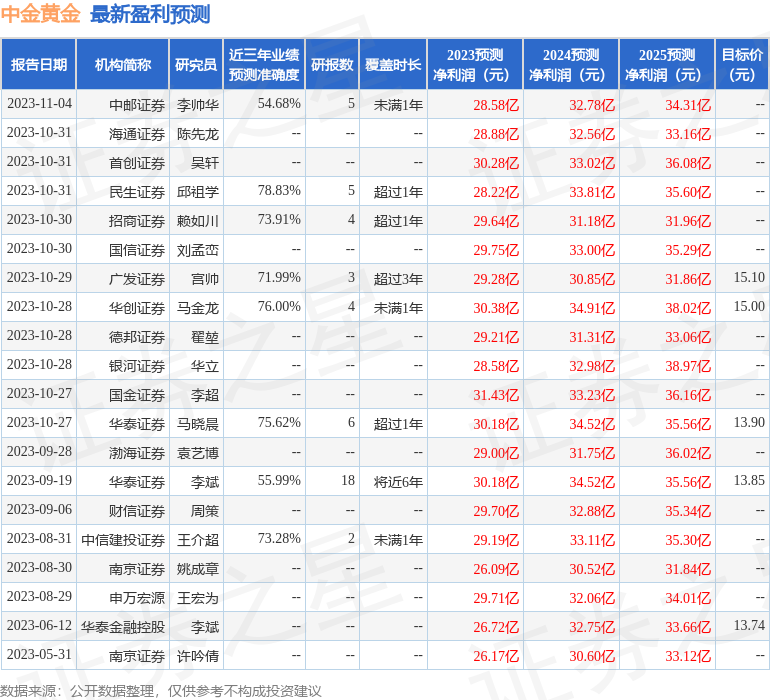This screenshot has height=700, width=770.
Task: Click coverage duration 超过3年
Action: 398,279
